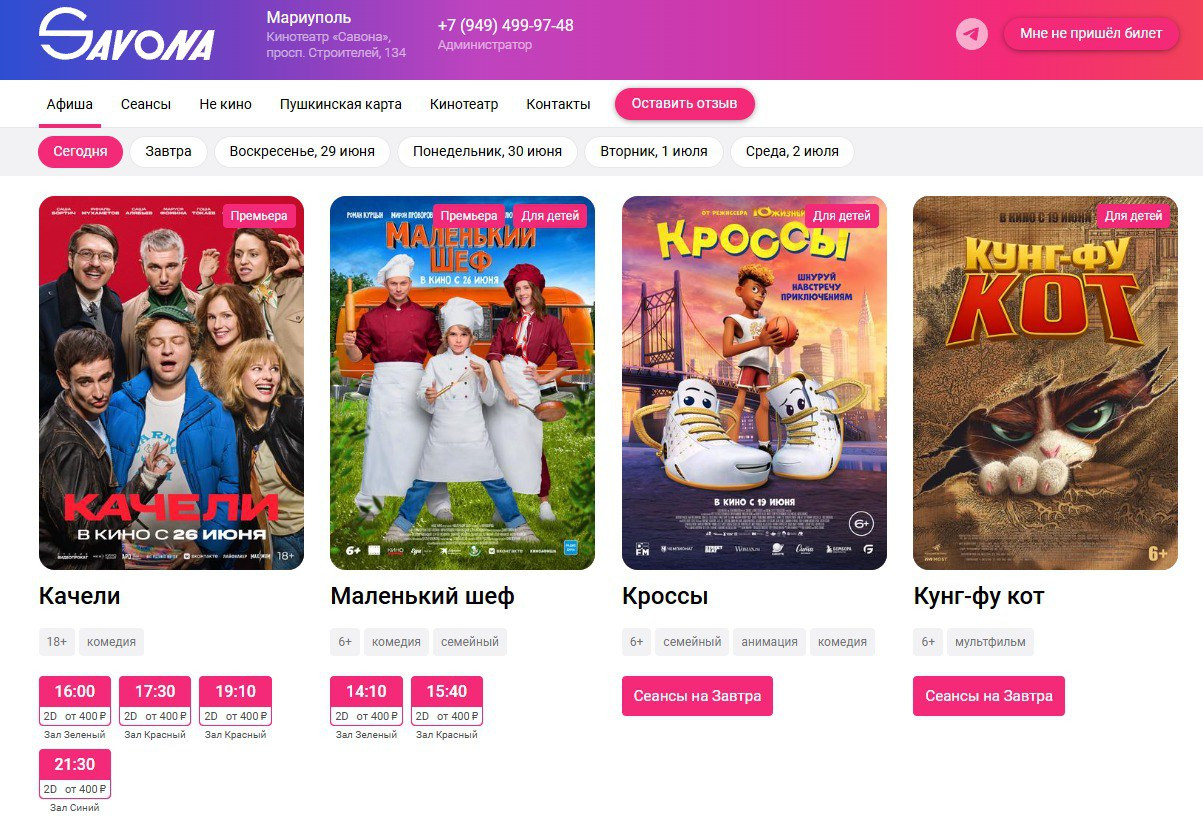Choose the 16:00 session for Качели
Viewport: 1203px width, 825px height.
(x=75, y=701)
